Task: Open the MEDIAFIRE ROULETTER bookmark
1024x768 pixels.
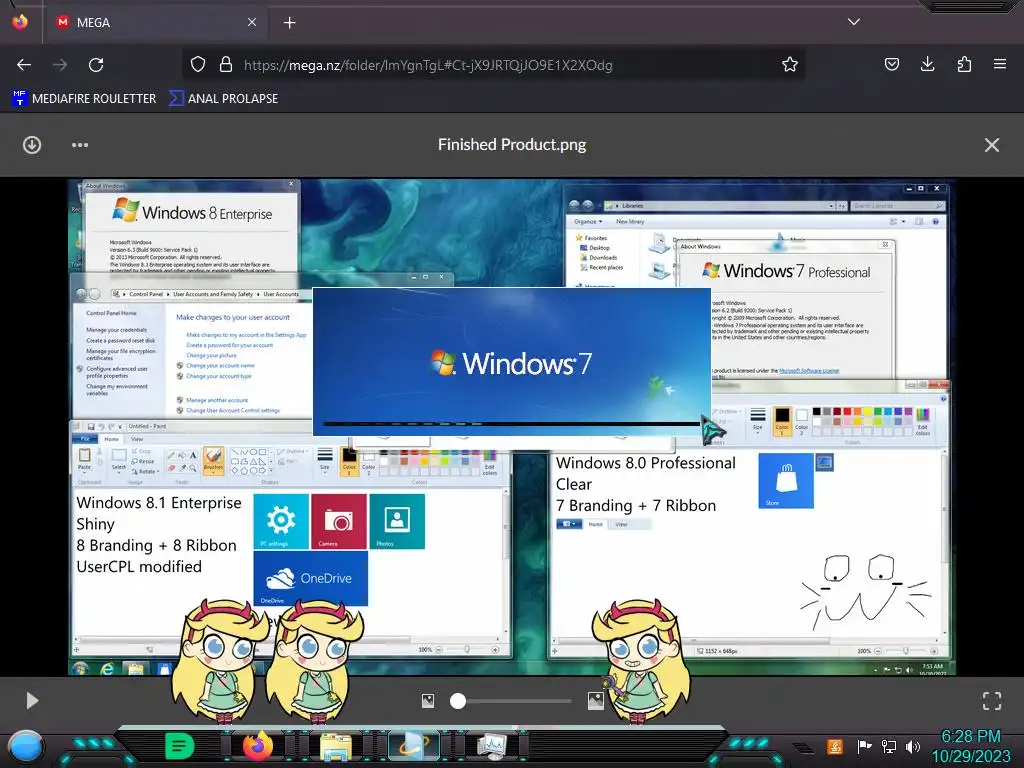Action: tap(84, 99)
